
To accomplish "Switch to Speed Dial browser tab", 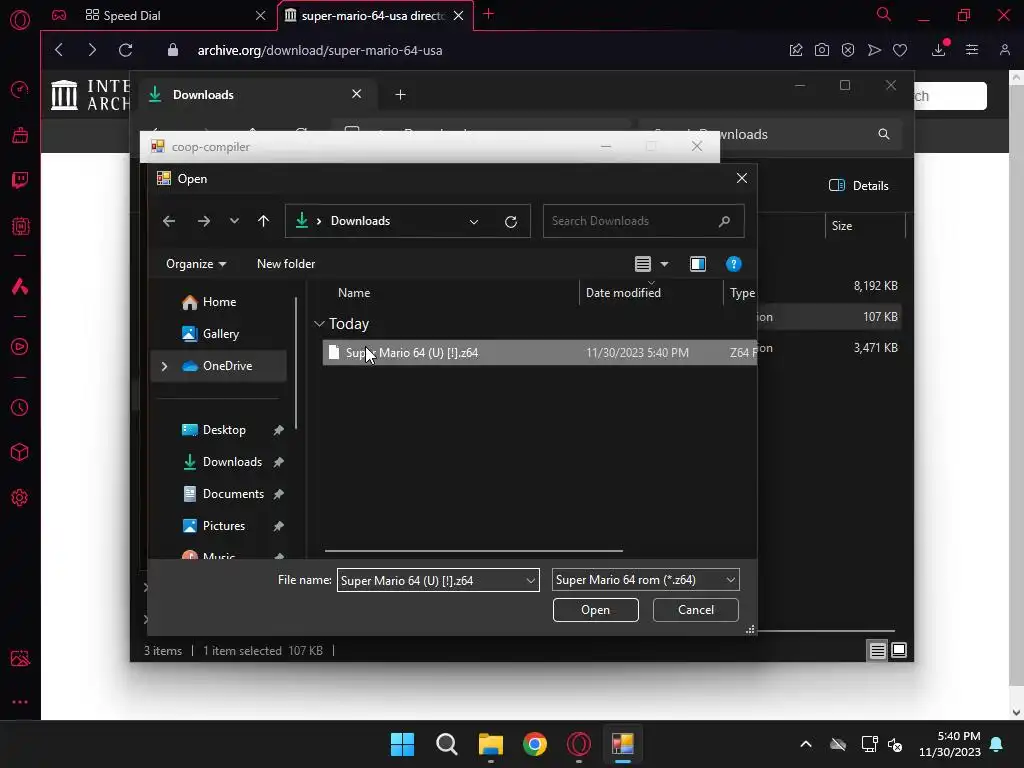I will (x=175, y=16).
